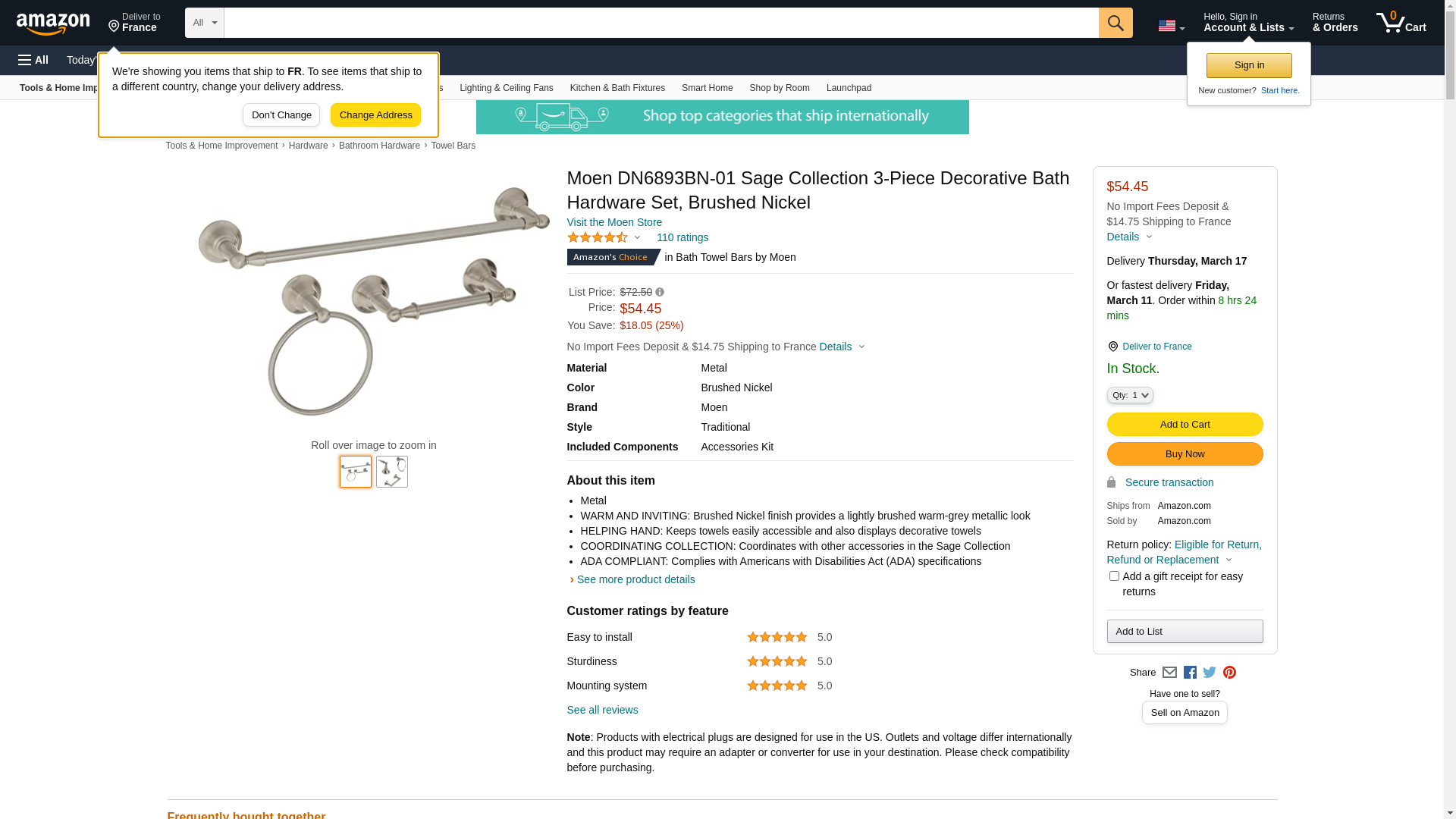Image resolution: width=1456 pixels, height=819 pixels.
Task: Share product on Pinterest
Action: tap(1229, 673)
